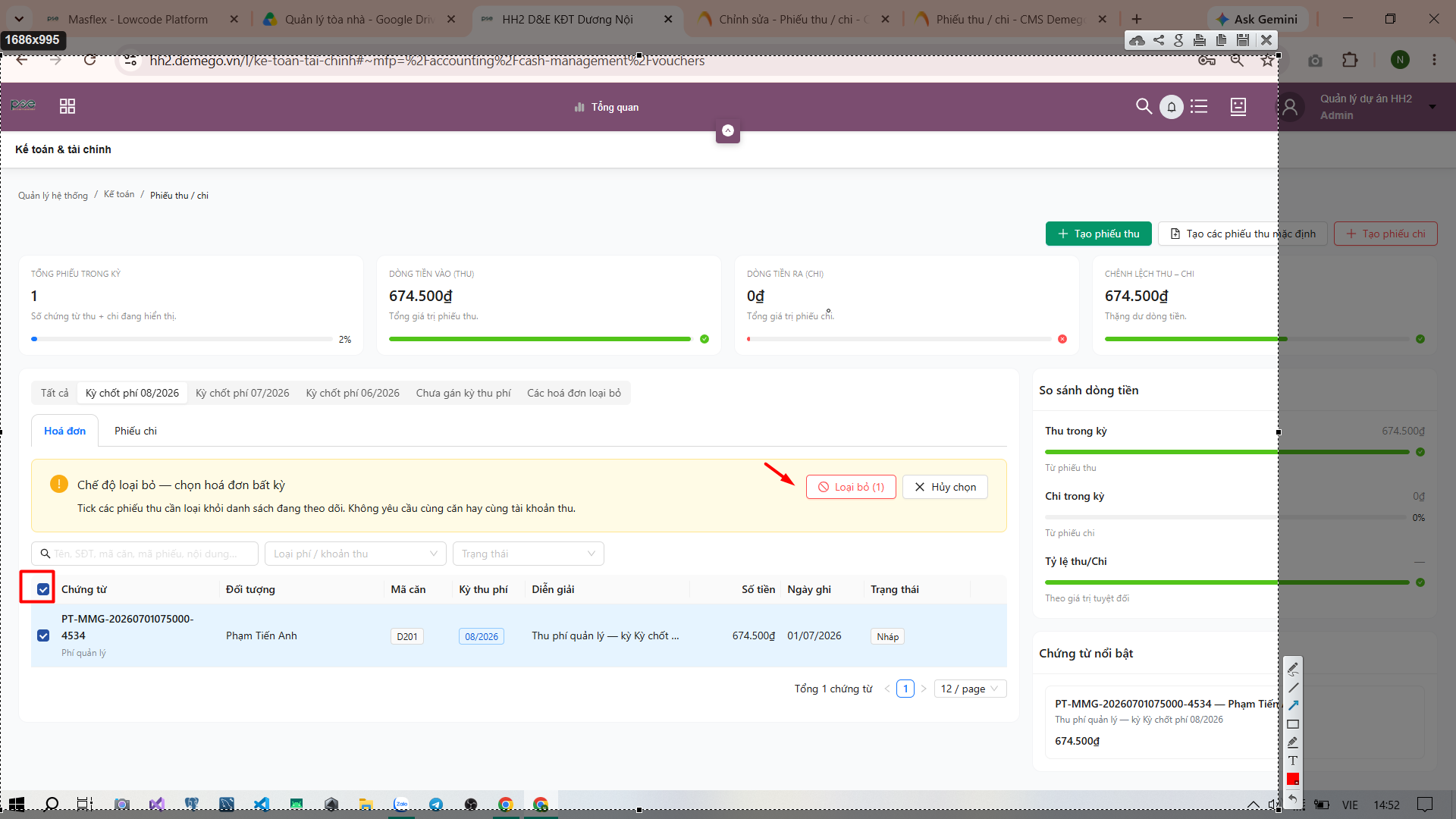The image size is (1456, 819).
Task: Open the Loại phí / khoản thu dropdown
Action: tap(356, 554)
